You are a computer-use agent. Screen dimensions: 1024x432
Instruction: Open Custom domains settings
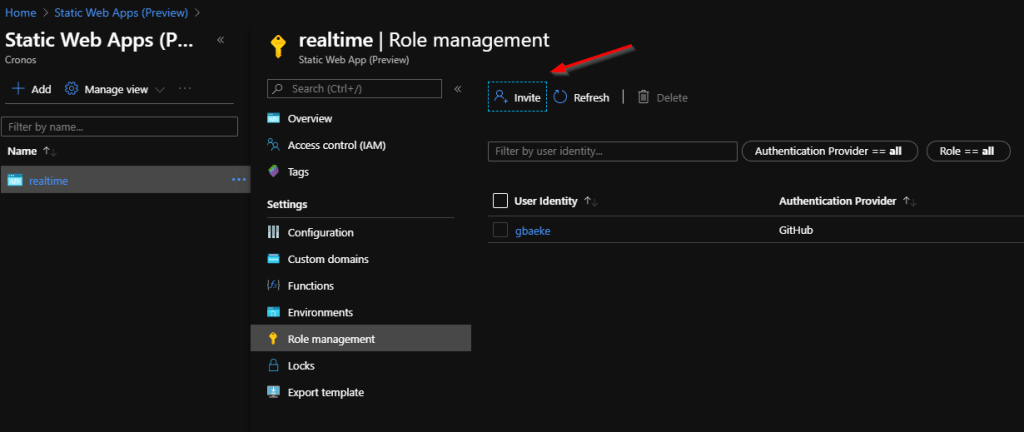point(327,259)
